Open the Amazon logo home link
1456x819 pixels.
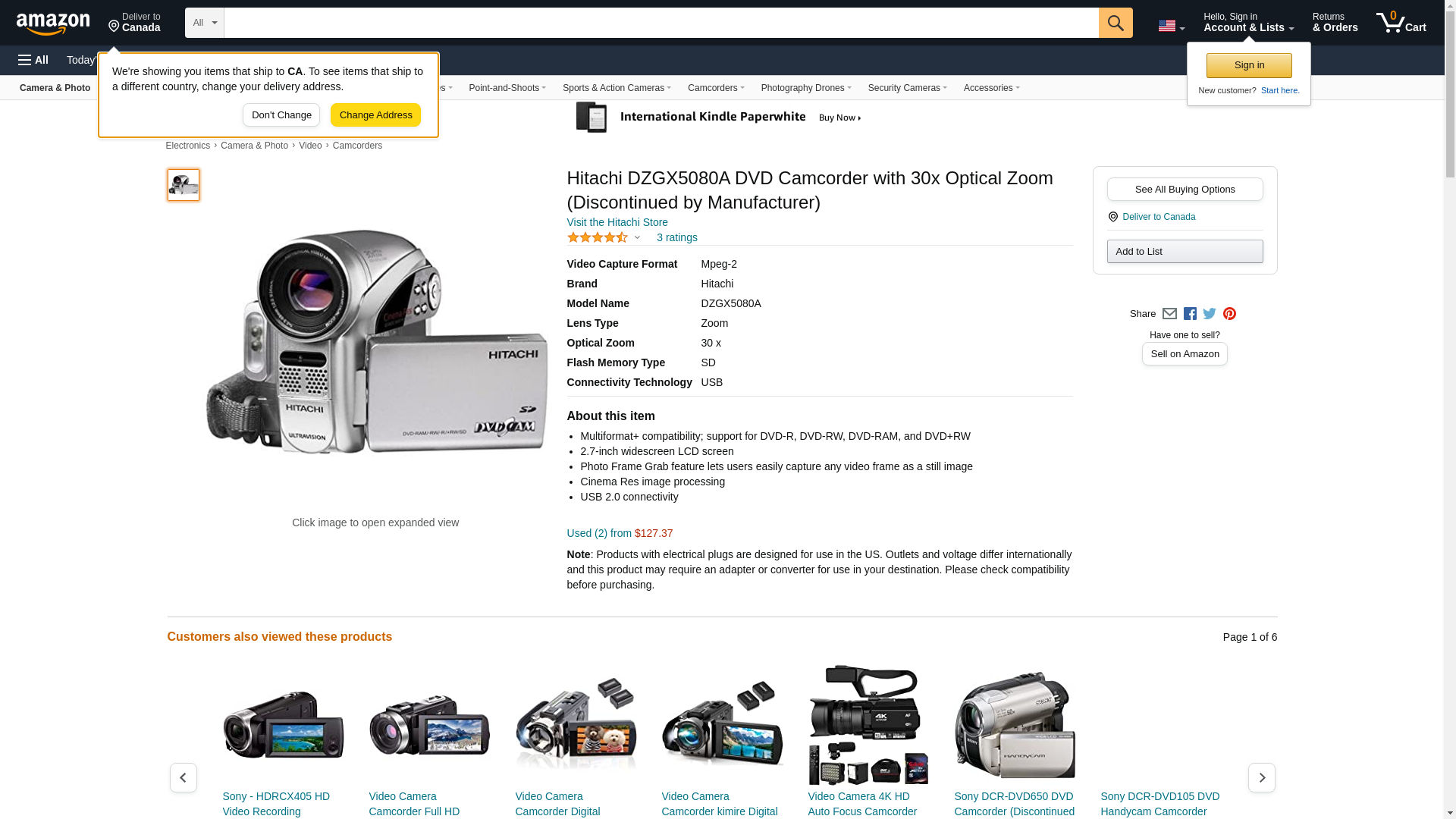point(53,24)
